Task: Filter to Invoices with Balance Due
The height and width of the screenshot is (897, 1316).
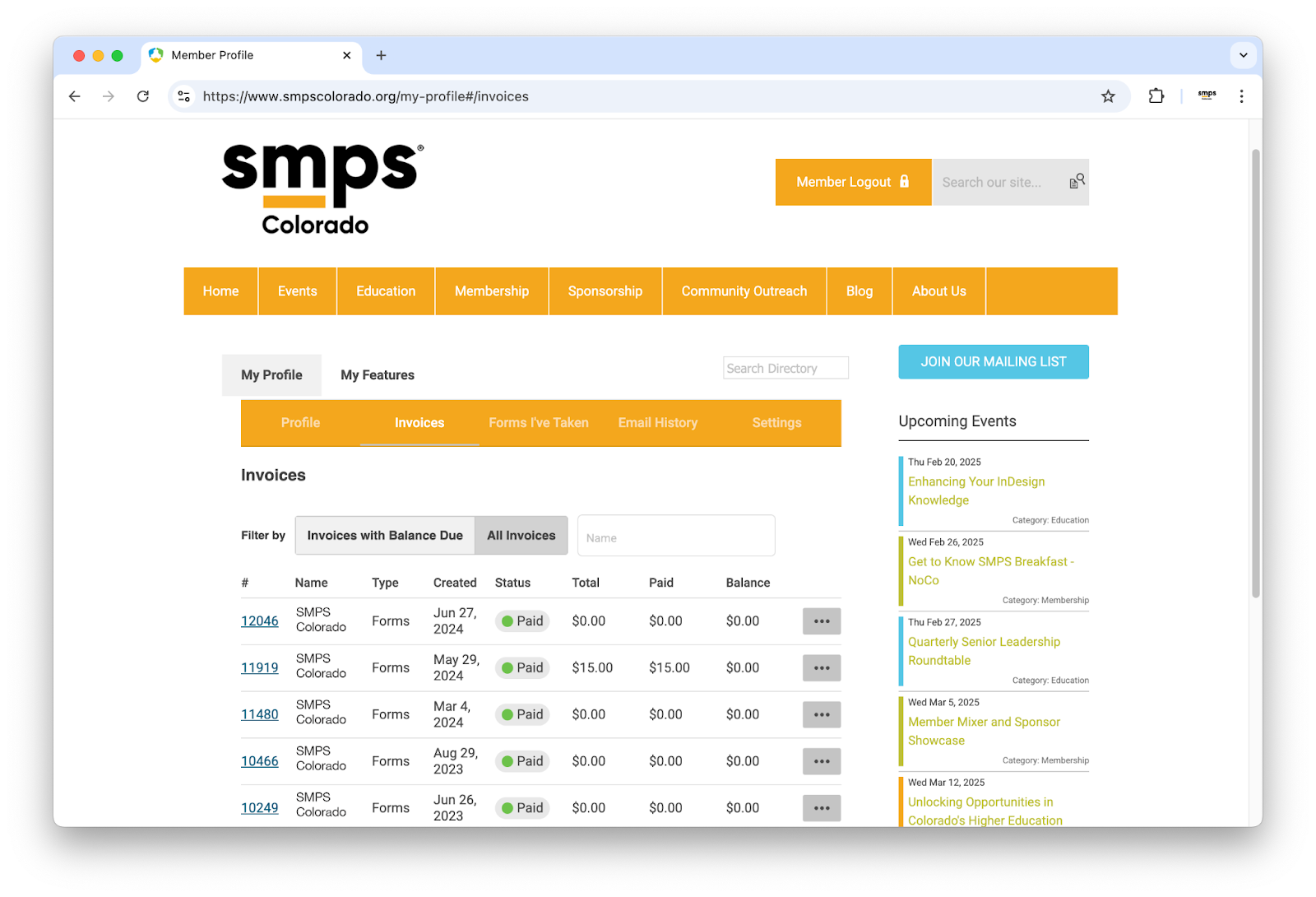Action: click(x=385, y=535)
